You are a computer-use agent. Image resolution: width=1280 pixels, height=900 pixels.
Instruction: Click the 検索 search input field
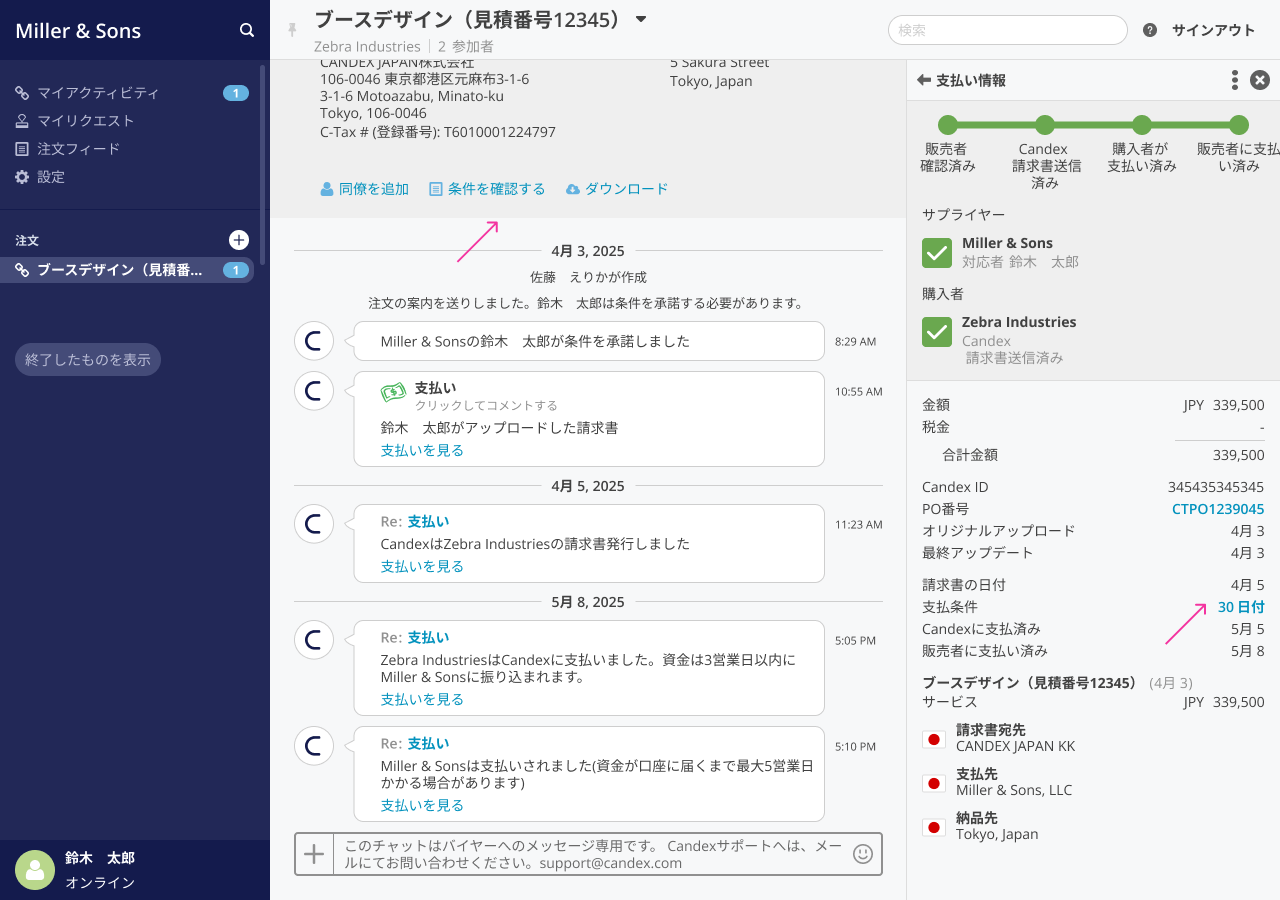pos(1007,30)
